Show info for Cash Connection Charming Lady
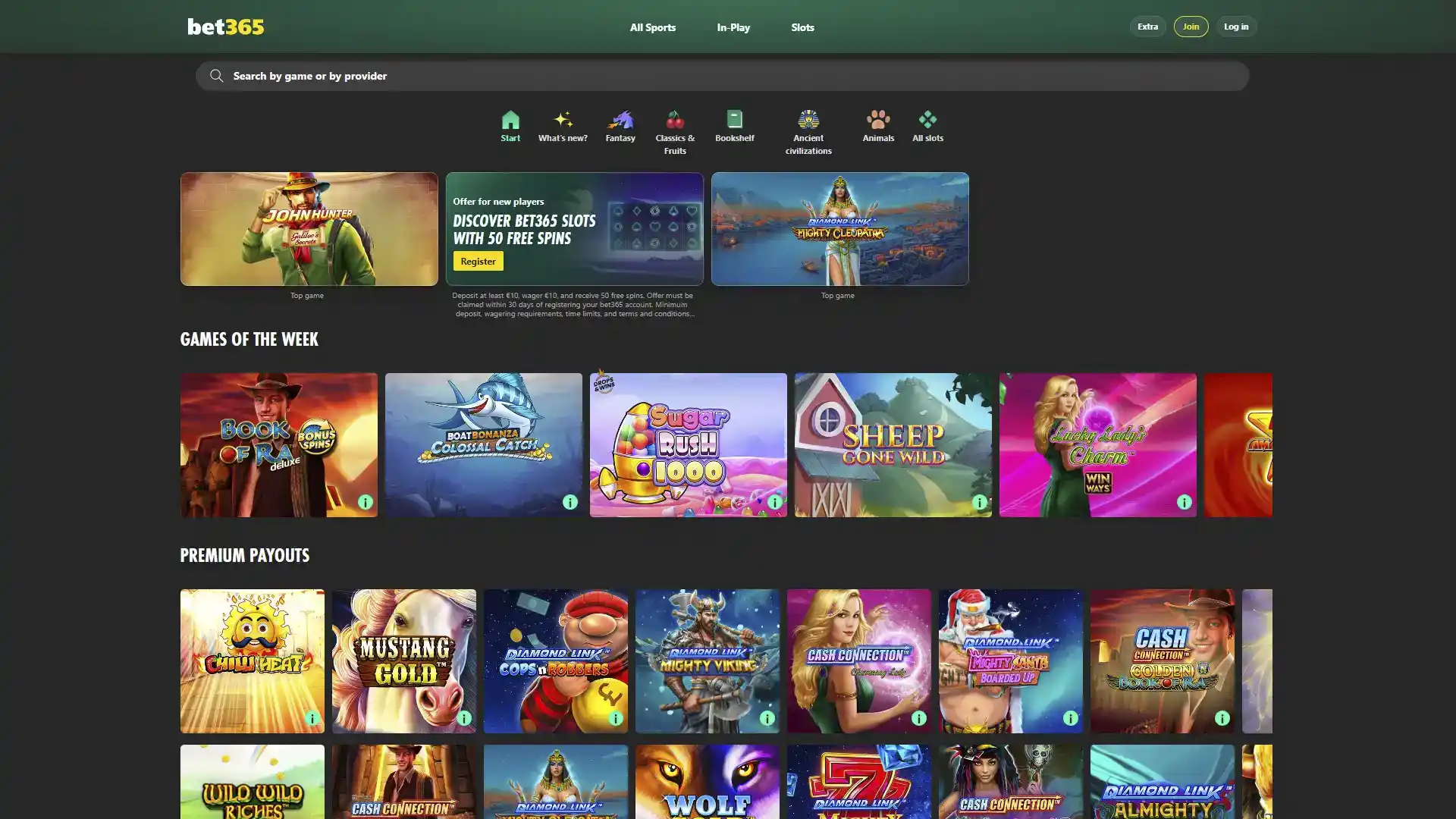This screenshot has height=819, width=1456. 919,718
